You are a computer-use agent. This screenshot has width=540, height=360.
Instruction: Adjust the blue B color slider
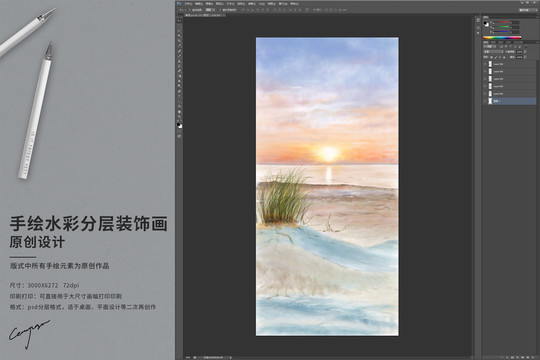pyautogui.click(x=501, y=32)
